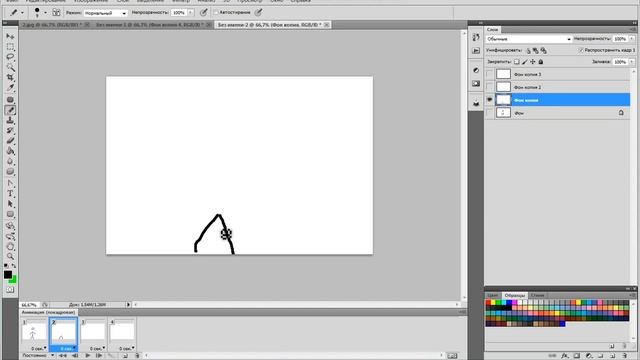Toggle the Автостирание checkbox
The width and height of the screenshot is (640, 360).
point(216,13)
